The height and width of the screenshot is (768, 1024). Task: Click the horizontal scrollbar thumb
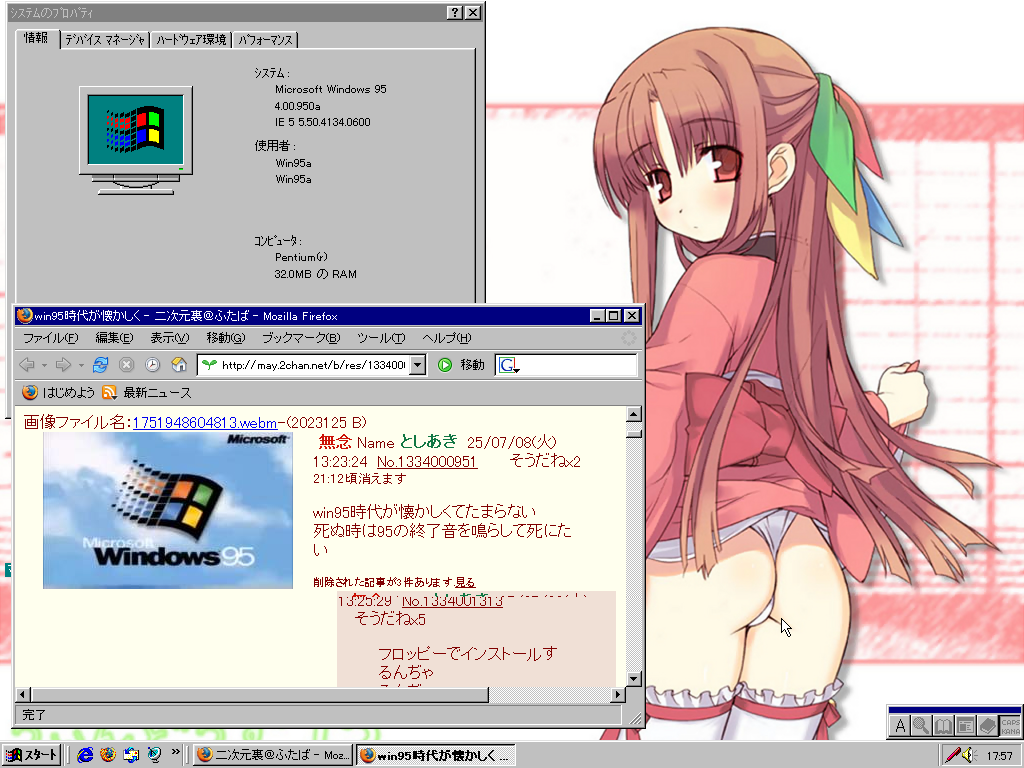tap(260, 694)
